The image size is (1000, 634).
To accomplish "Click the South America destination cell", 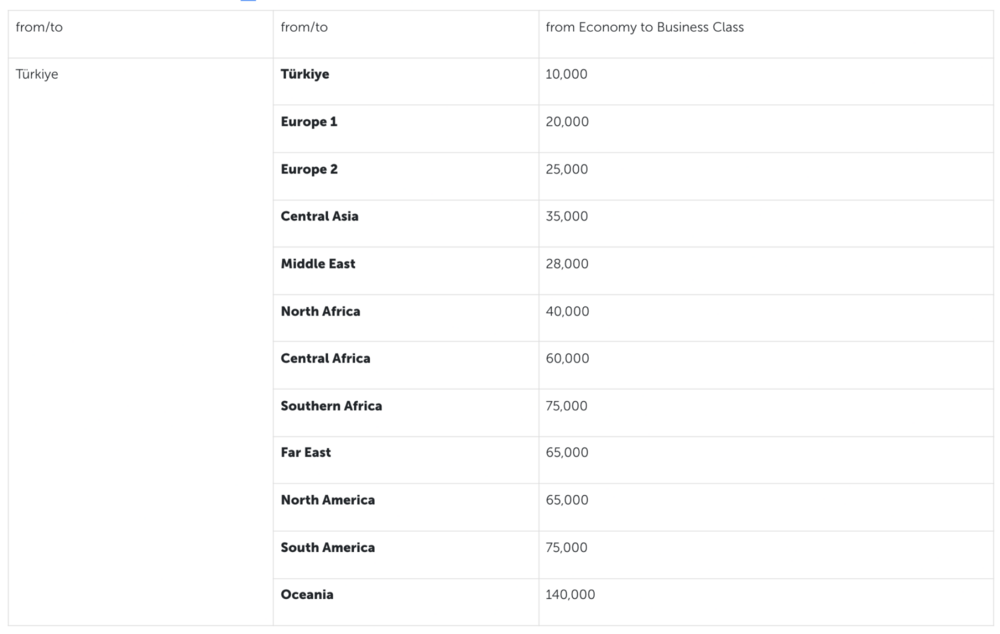I will pos(328,548).
